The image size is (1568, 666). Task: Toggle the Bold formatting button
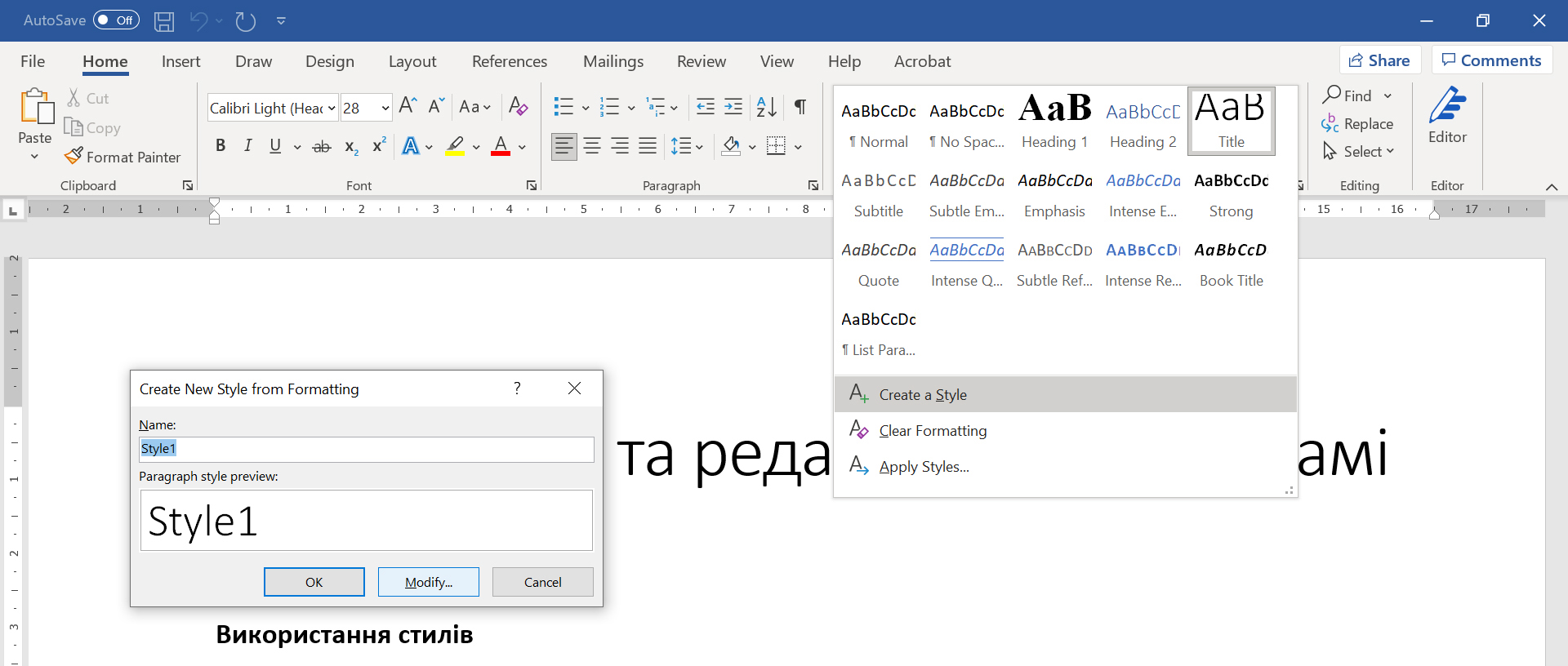click(x=220, y=146)
